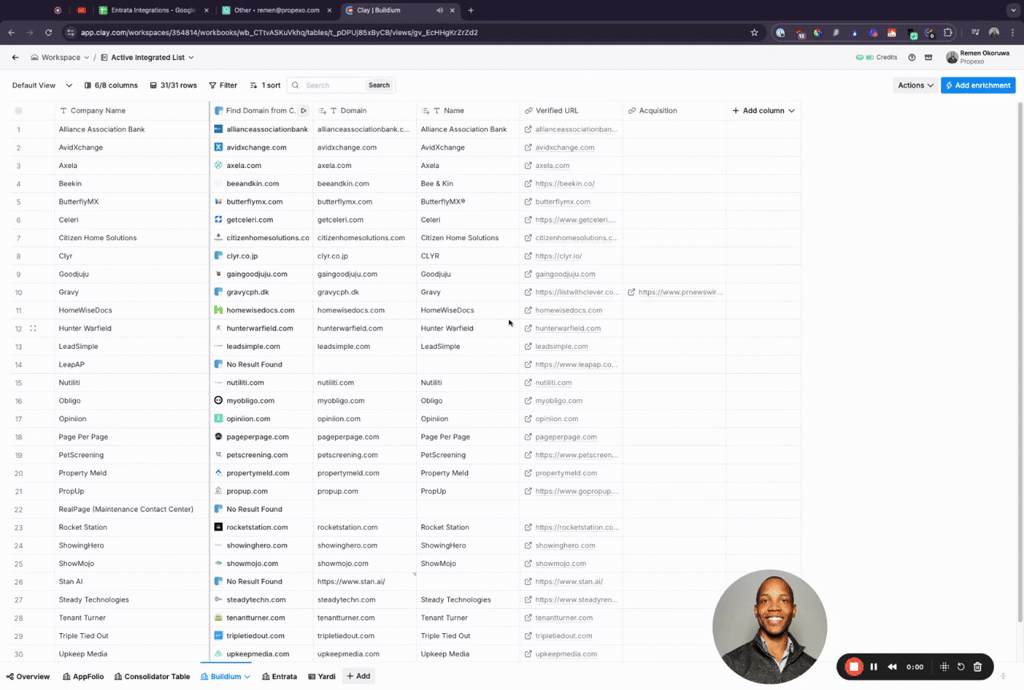Restart the recording with the circular arrow icon
The height and width of the screenshot is (690, 1024).
[961, 667]
